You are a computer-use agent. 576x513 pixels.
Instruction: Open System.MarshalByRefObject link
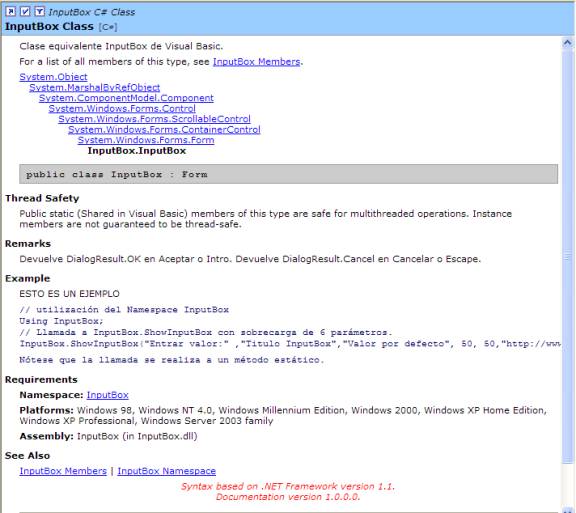(x=94, y=87)
